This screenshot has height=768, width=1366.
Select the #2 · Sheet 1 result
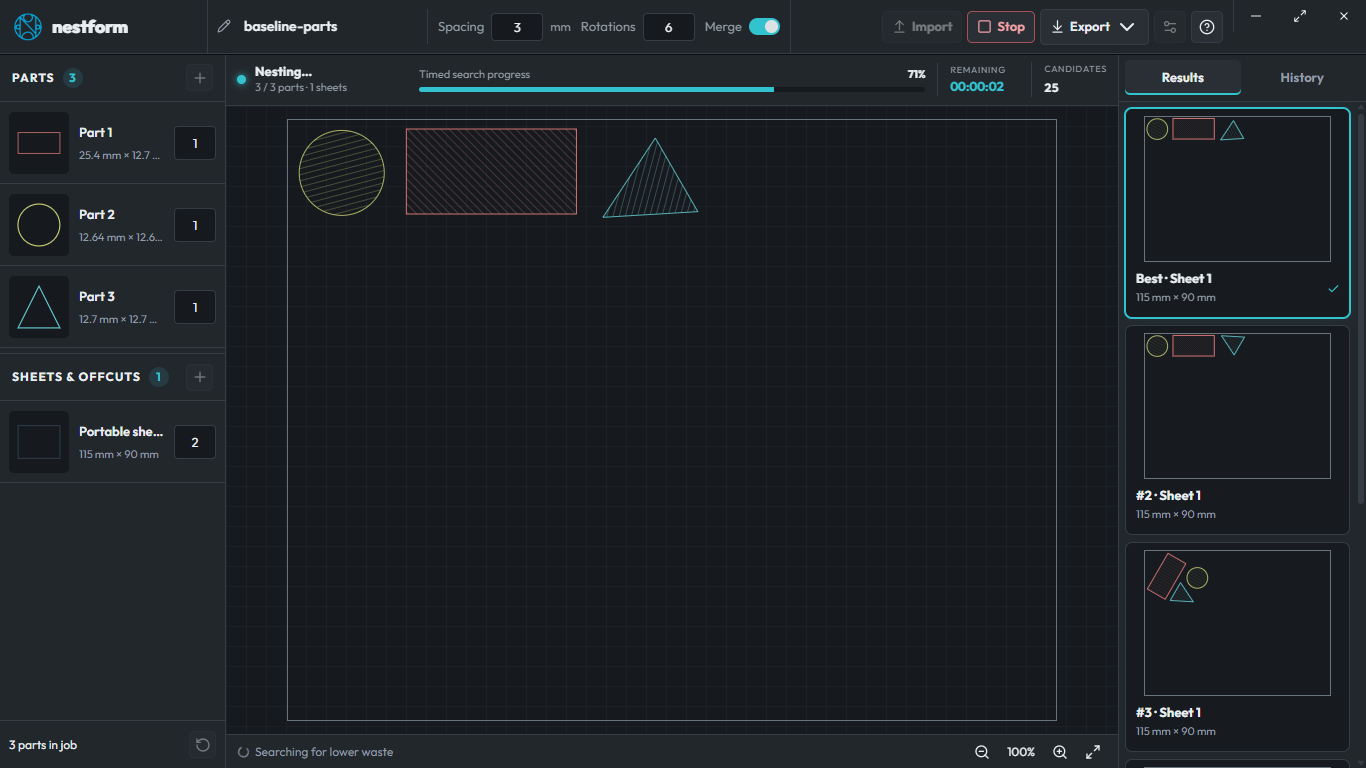click(1237, 430)
